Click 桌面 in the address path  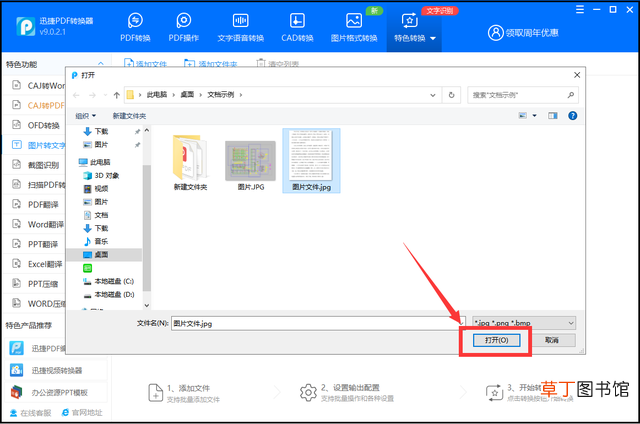pyautogui.click(x=187, y=95)
